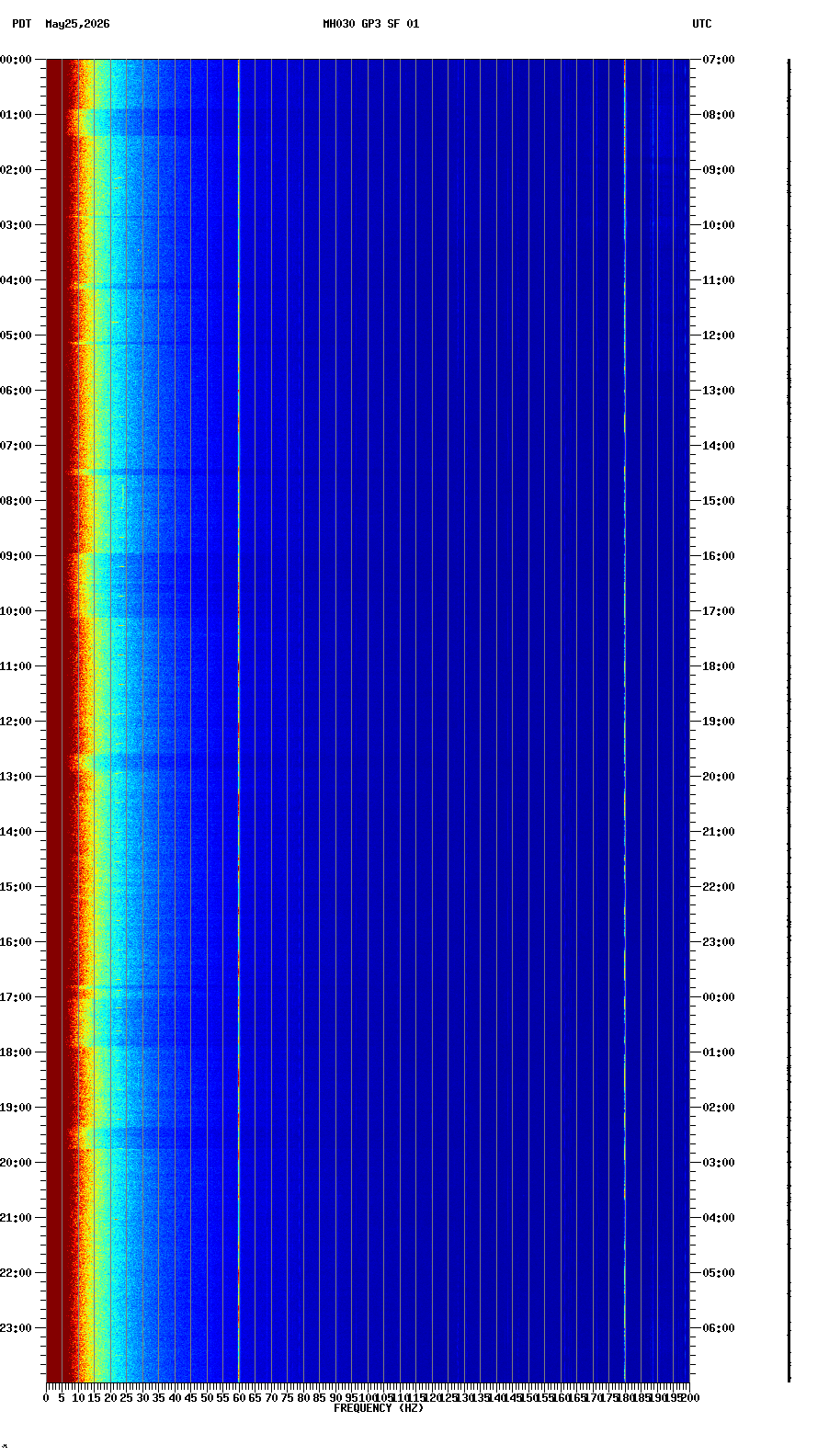Click the 70 Hz frequency tick label
Screen dimensions: 829x1456
click(271, 1398)
